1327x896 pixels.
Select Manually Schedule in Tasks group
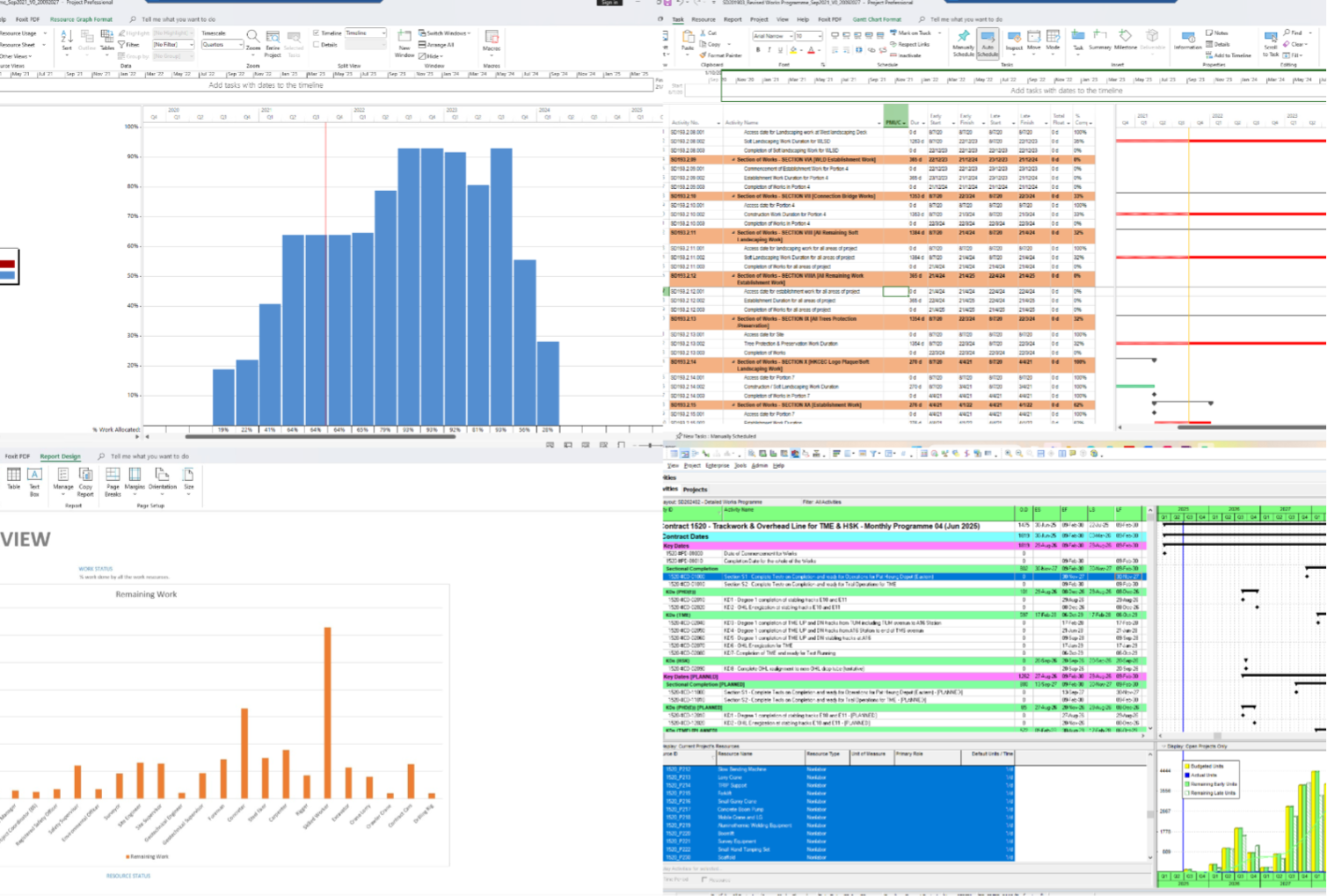click(963, 44)
